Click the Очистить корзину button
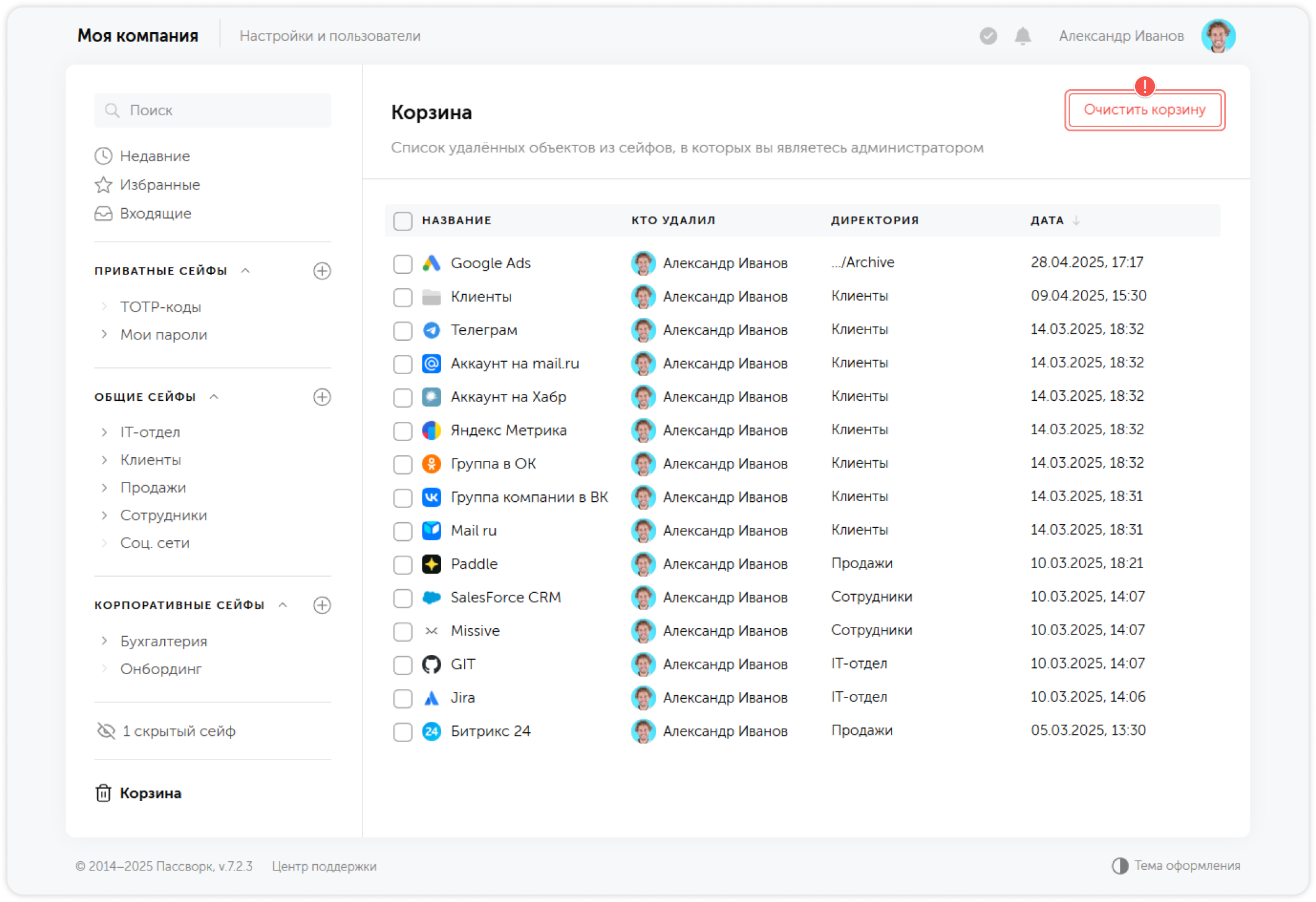Image resolution: width=1316 pixels, height=902 pixels. click(x=1144, y=110)
